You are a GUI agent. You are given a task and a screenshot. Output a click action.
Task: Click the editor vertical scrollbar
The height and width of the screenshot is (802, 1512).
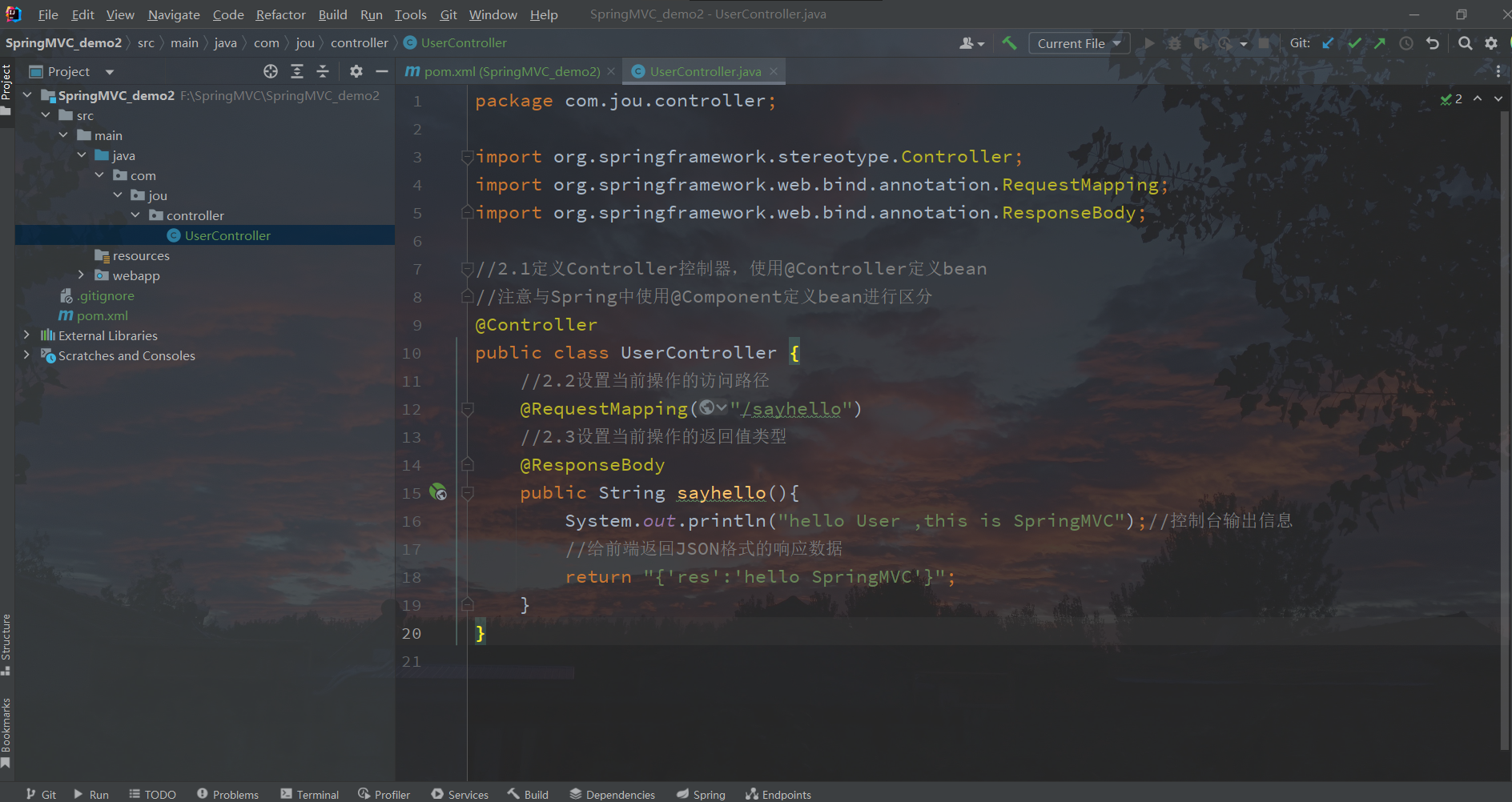tap(1504, 432)
